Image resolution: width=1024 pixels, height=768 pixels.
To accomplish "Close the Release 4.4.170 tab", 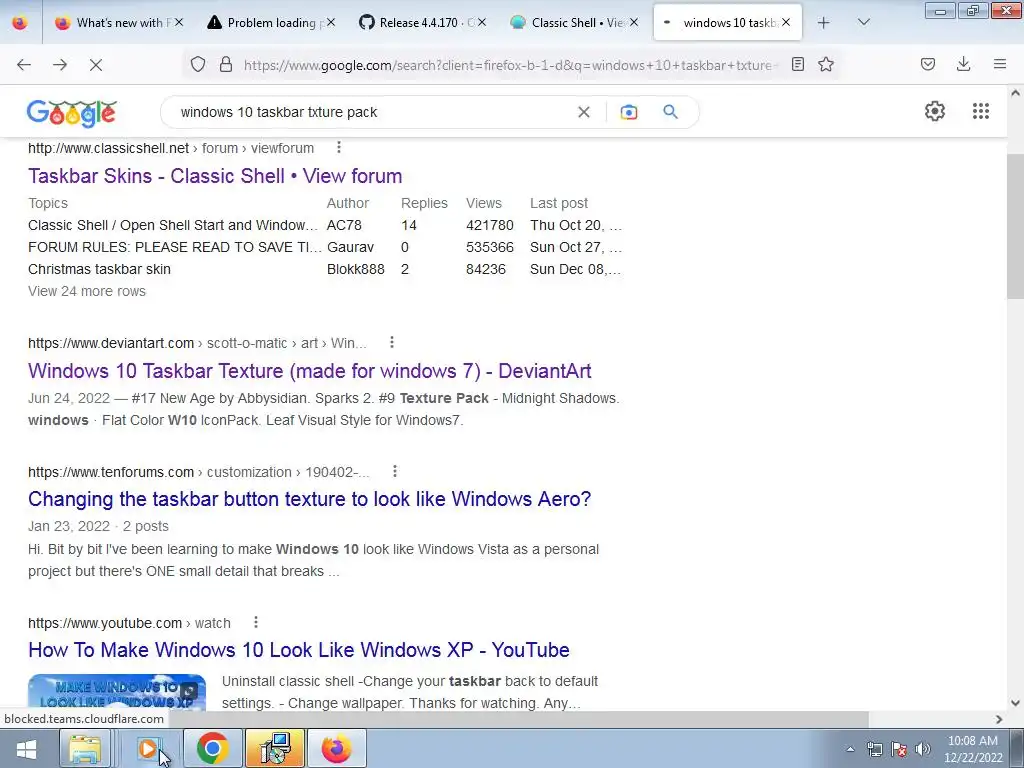I will [482, 23].
